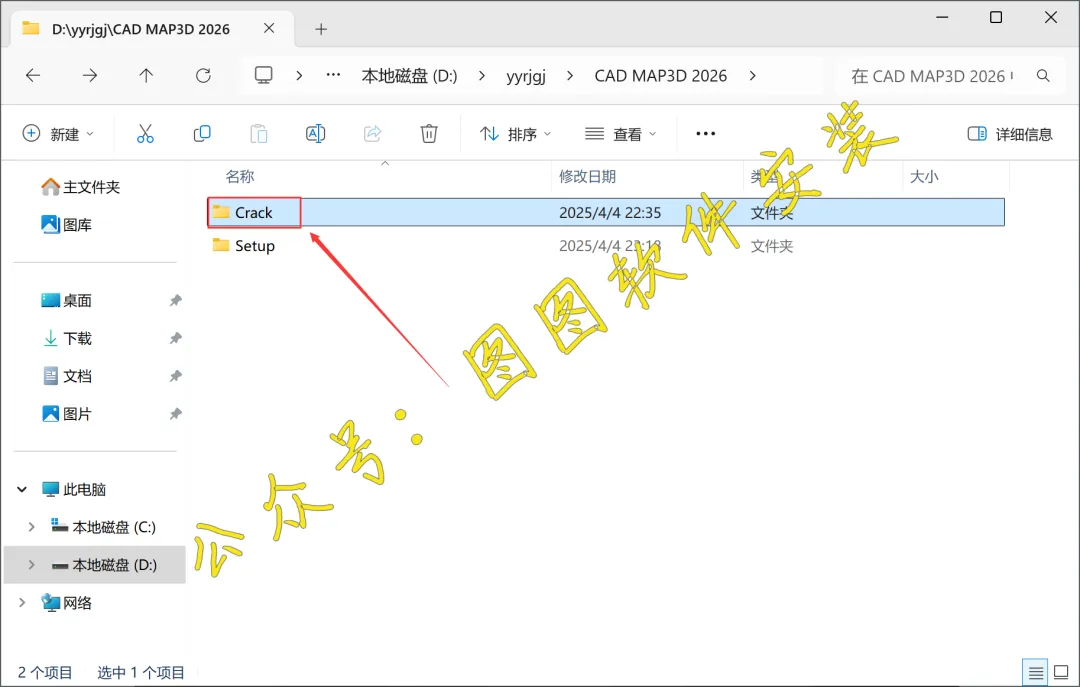This screenshot has height=687, width=1080.
Task: Click the Crack folder date 2025/4/4 22:35
Action: (x=610, y=212)
